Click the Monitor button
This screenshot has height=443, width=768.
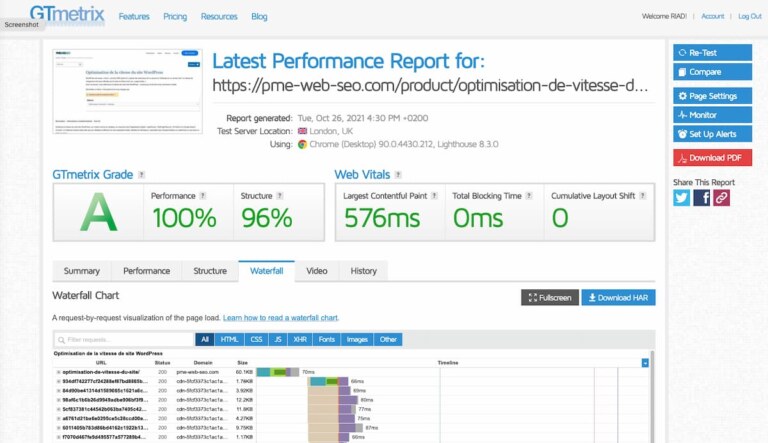712,115
